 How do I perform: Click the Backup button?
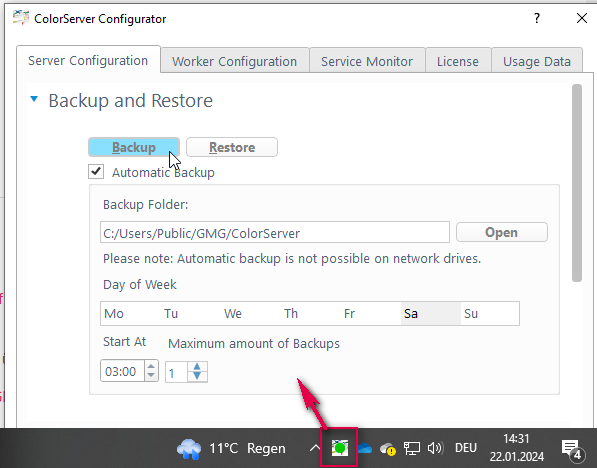[134, 147]
